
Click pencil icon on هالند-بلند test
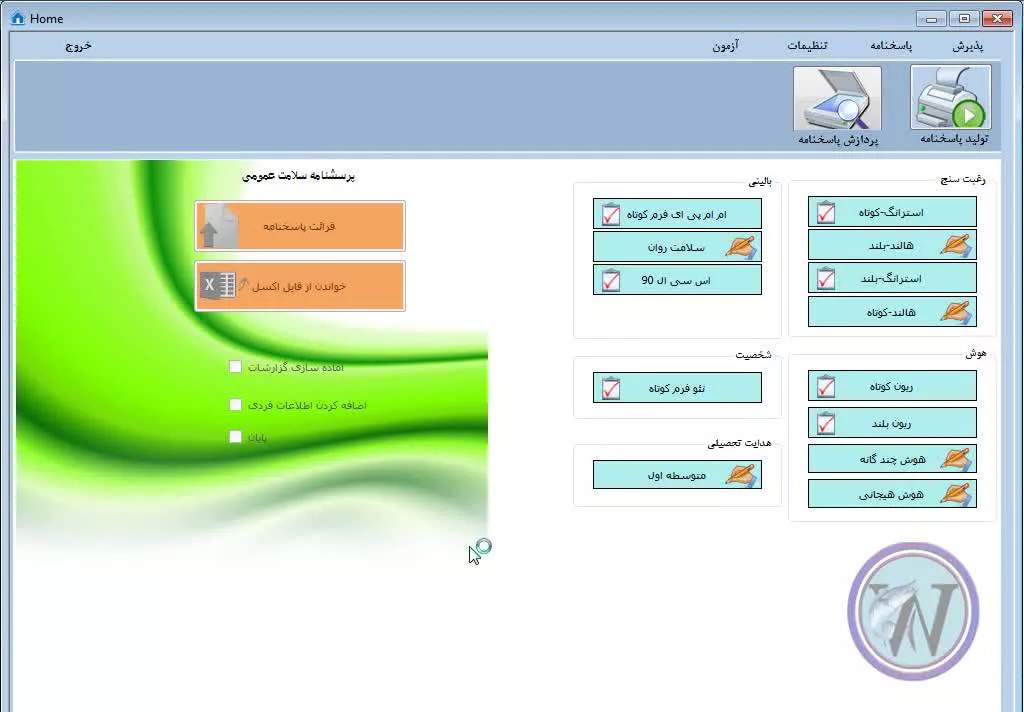[955, 245]
